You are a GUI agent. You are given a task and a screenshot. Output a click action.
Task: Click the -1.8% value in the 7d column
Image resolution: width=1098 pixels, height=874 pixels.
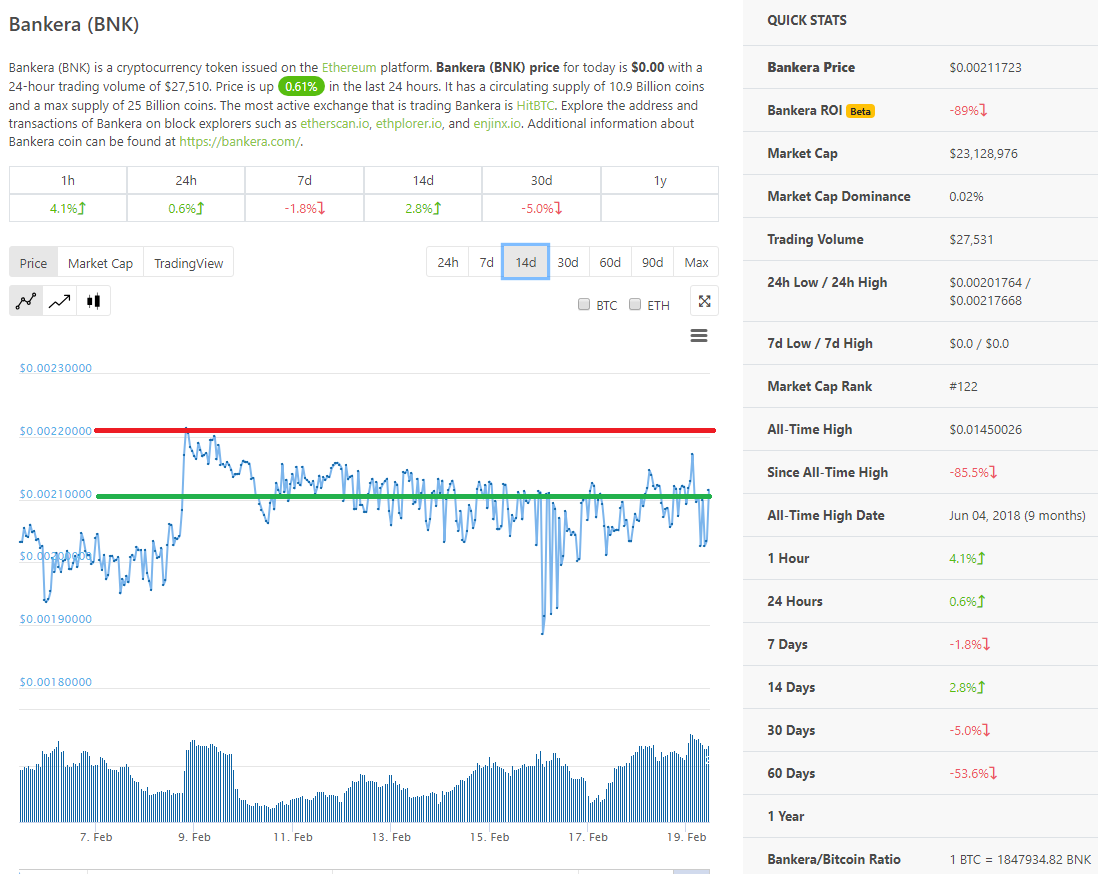click(x=304, y=208)
